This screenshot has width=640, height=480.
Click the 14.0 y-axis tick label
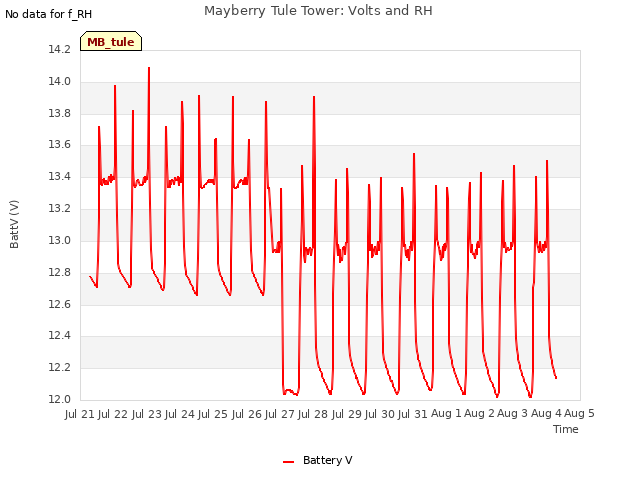pyautogui.click(x=59, y=81)
